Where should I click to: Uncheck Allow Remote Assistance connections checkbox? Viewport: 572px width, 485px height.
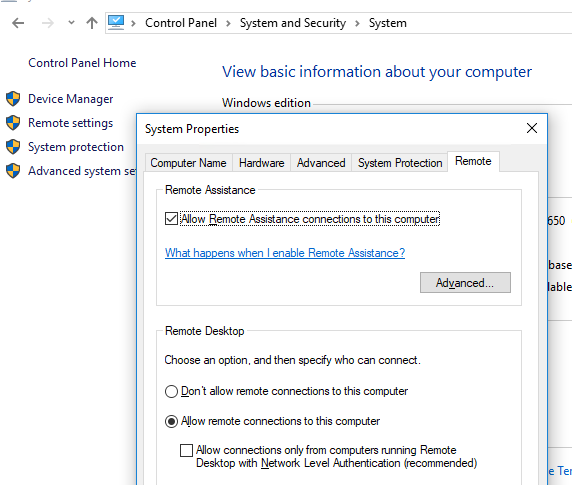pos(171,219)
